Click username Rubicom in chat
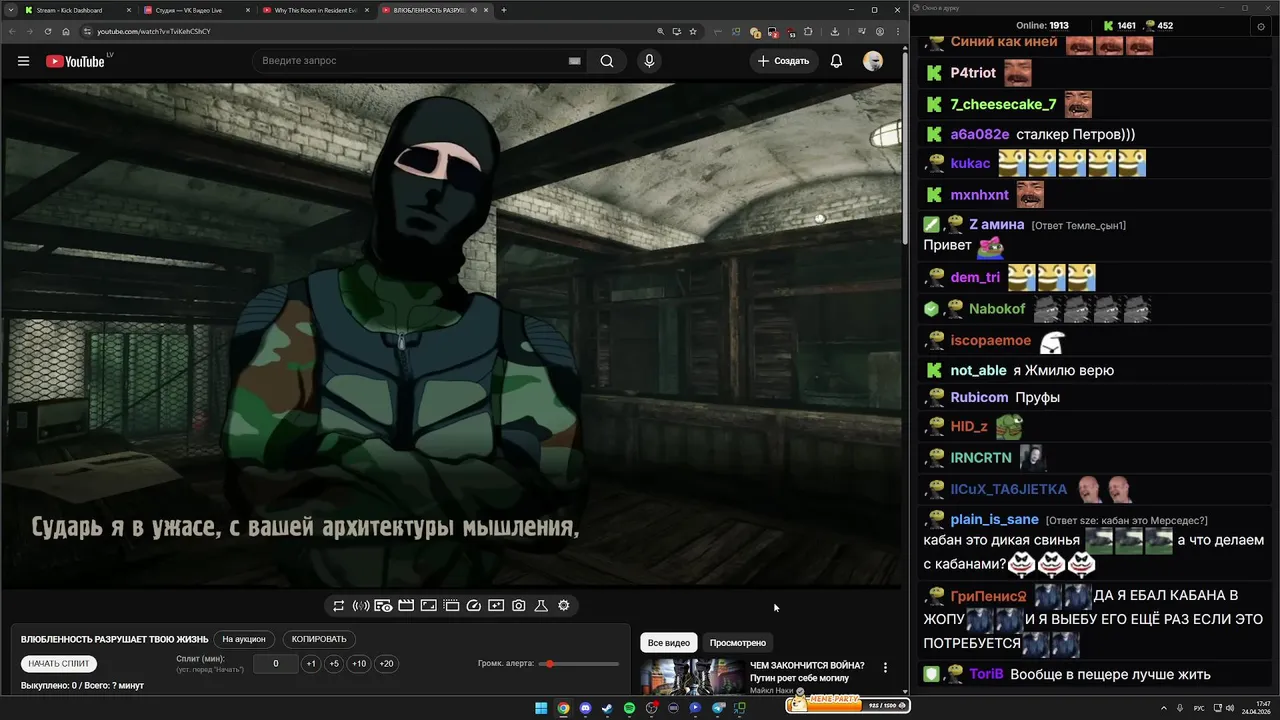The width and height of the screenshot is (1280, 720). click(979, 397)
